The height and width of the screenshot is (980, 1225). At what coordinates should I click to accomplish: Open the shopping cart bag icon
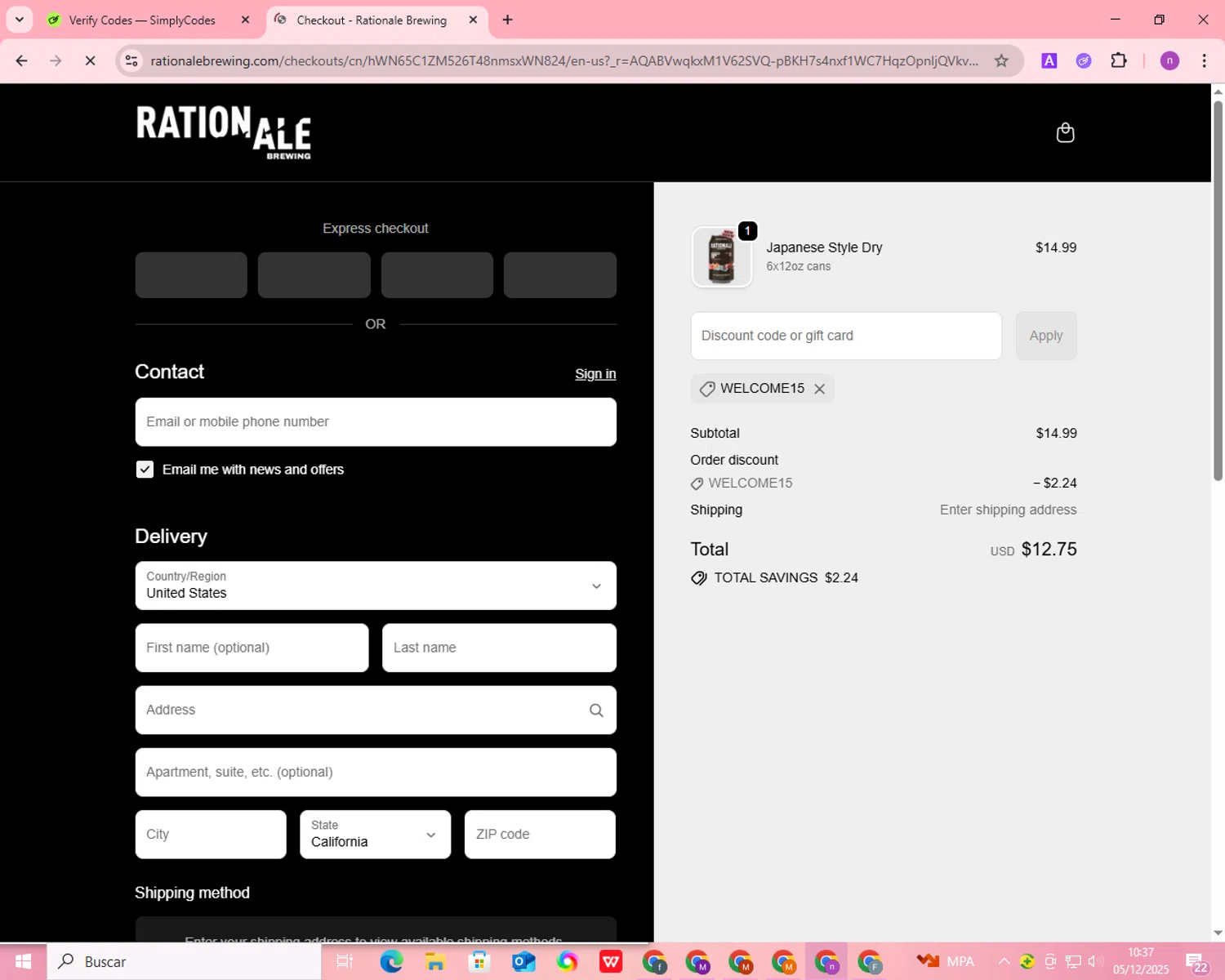tap(1065, 132)
